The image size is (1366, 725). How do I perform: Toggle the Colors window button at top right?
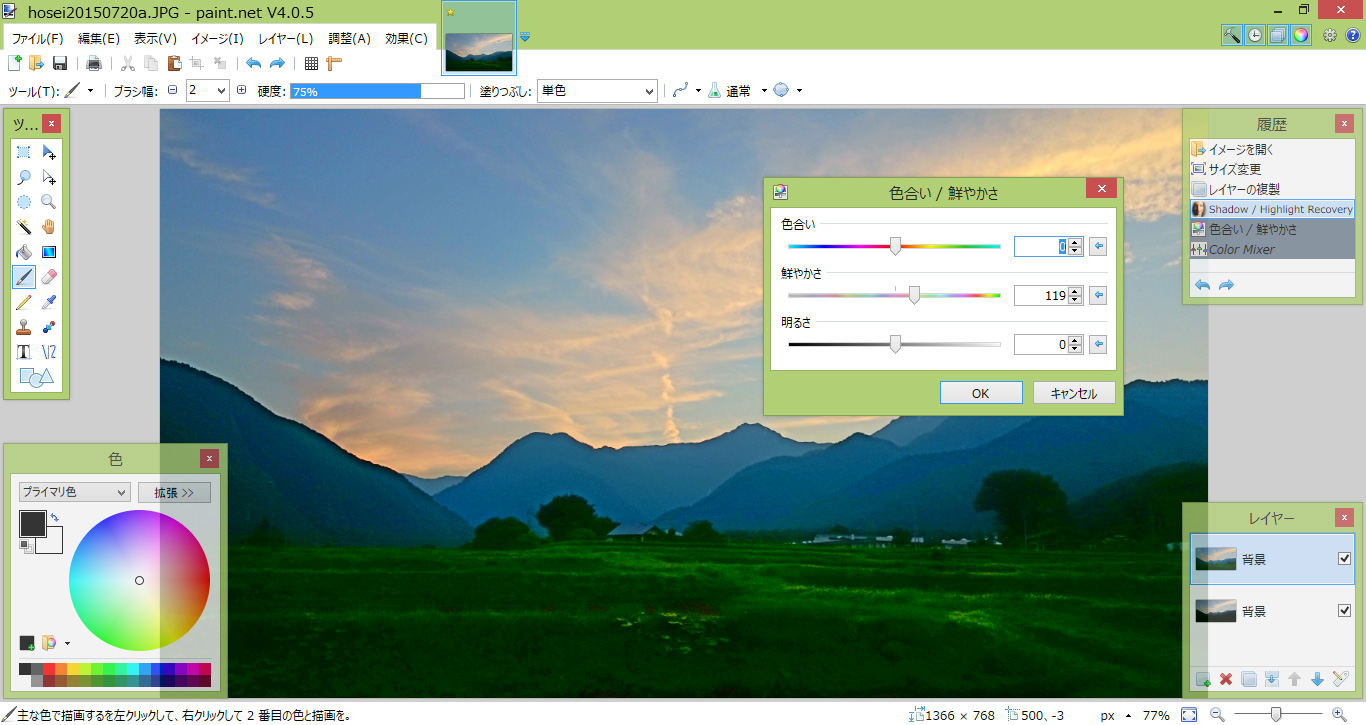click(1300, 35)
